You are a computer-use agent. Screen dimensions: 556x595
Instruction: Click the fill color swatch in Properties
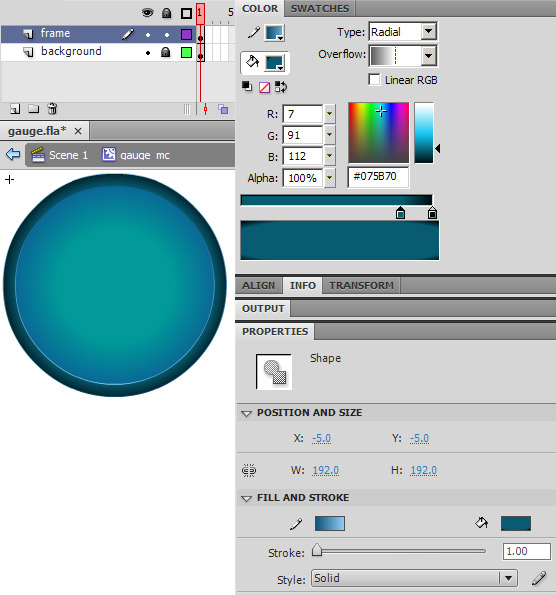pyautogui.click(x=516, y=523)
